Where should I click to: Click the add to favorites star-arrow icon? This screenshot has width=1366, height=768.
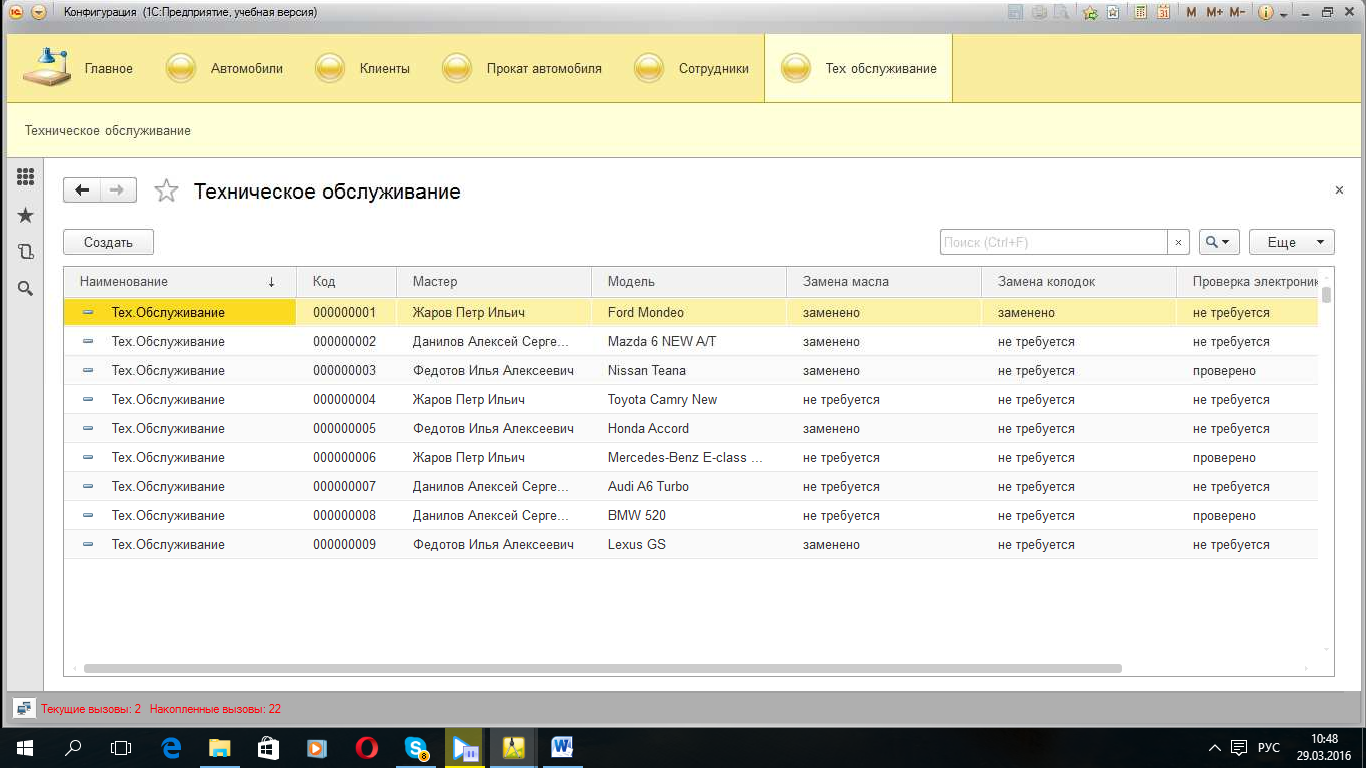click(1090, 13)
